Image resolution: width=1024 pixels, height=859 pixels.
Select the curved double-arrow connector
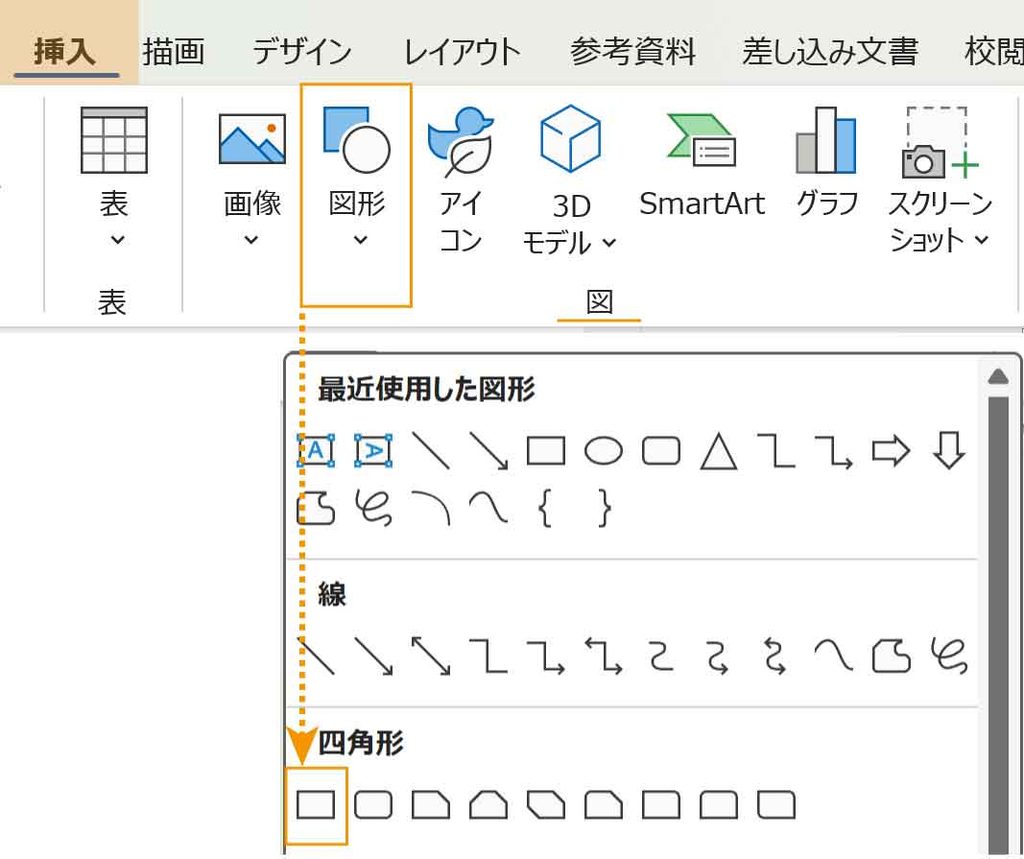point(776,656)
